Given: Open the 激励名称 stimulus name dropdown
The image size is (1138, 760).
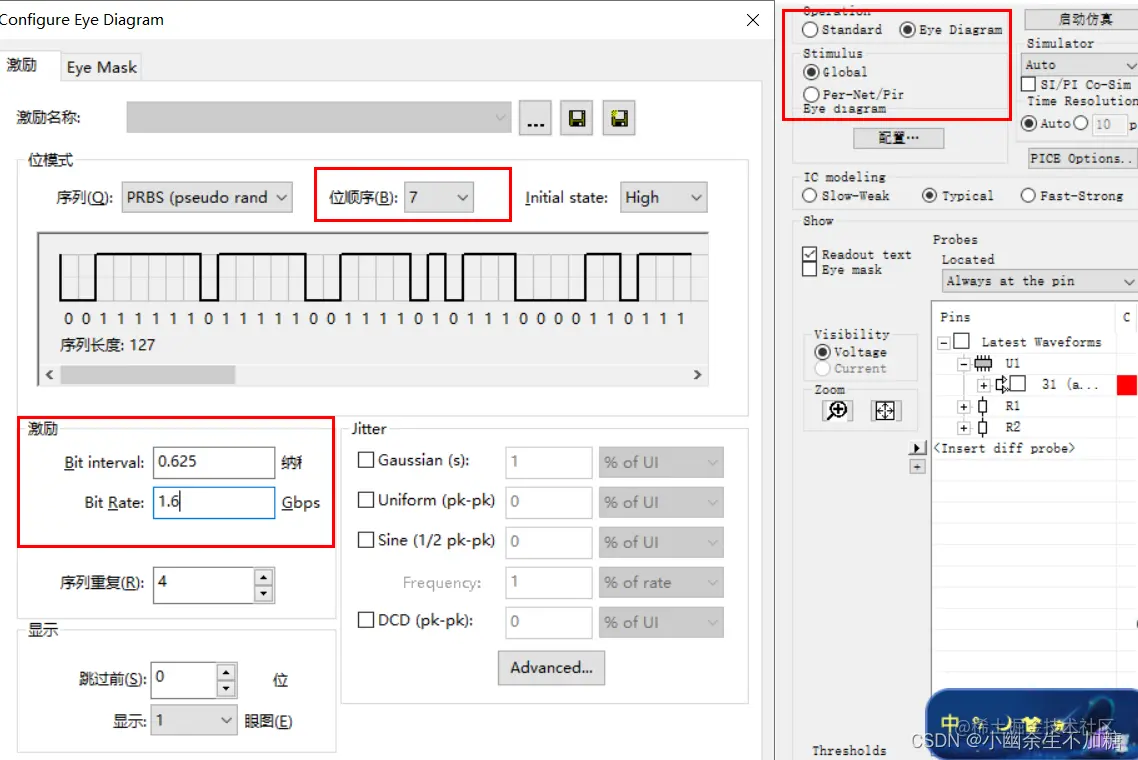Looking at the screenshot, I should coord(319,118).
